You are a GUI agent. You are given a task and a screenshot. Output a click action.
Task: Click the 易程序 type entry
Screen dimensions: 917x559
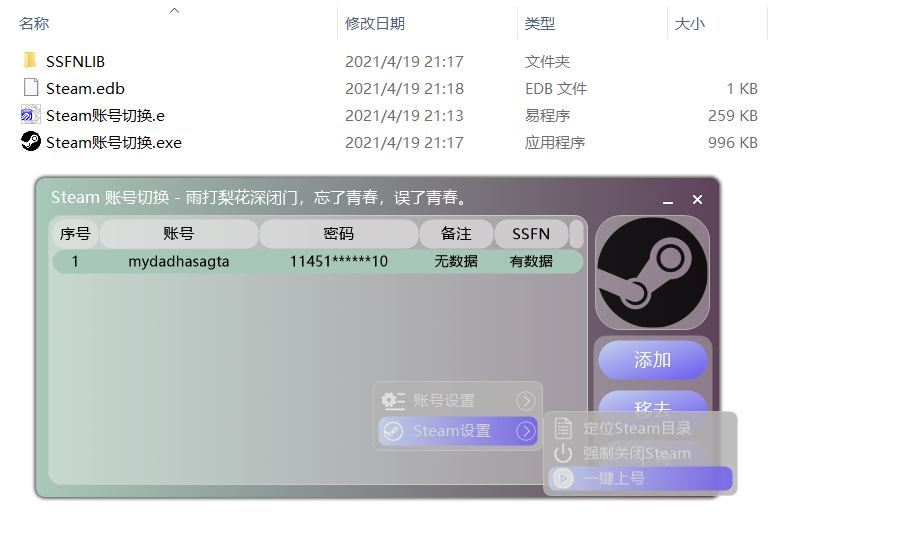tap(547, 116)
